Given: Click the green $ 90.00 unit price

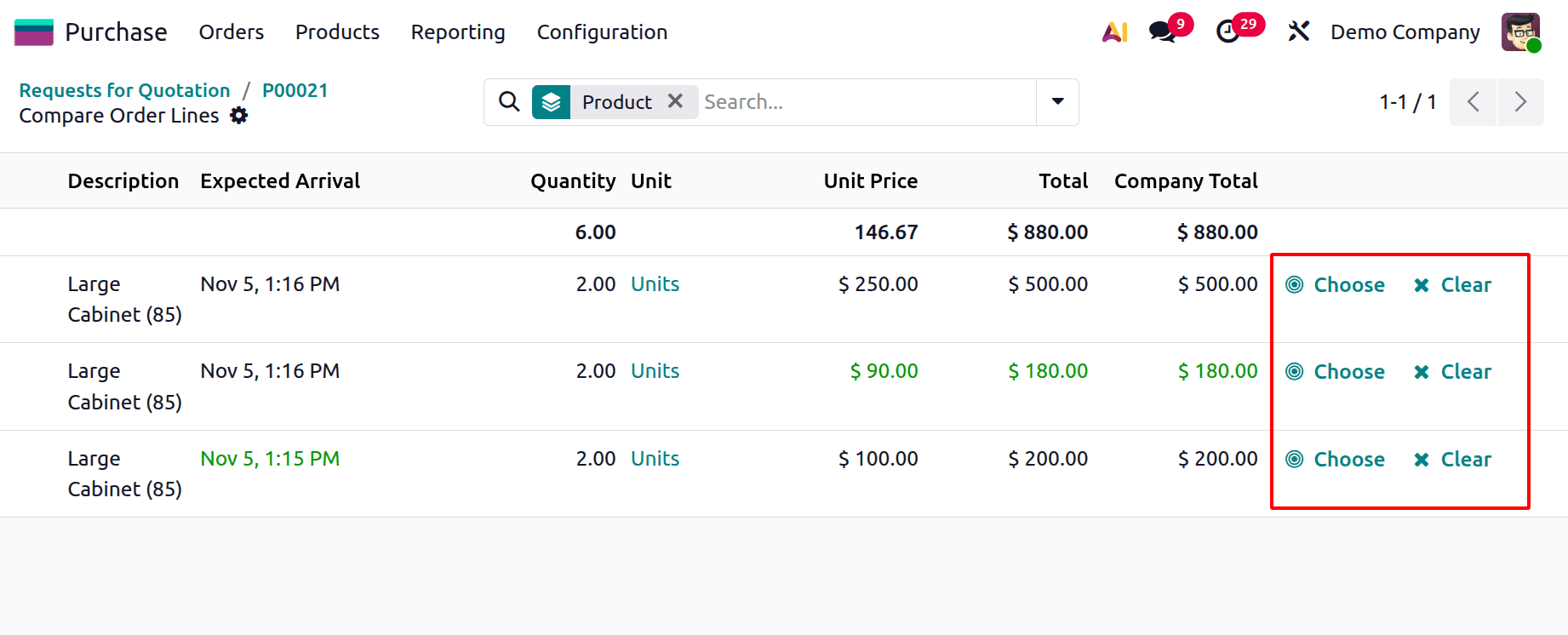Looking at the screenshot, I should [884, 371].
